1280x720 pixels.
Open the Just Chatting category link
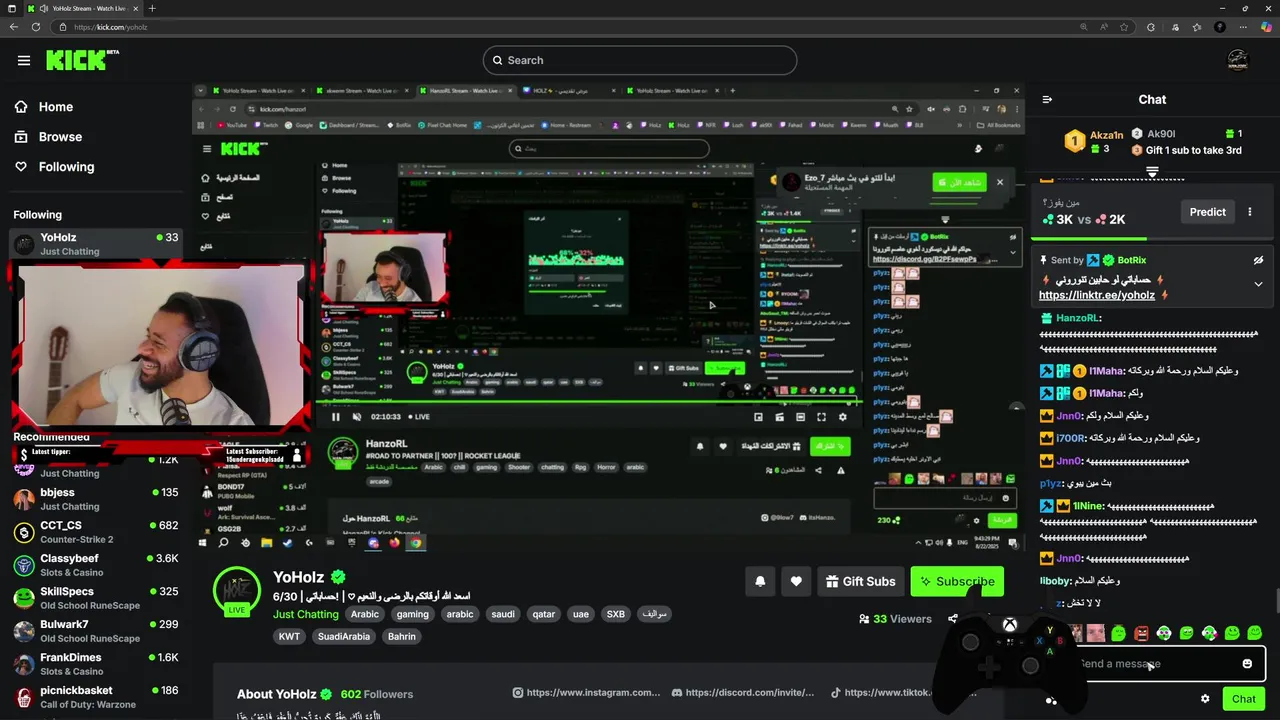306,614
